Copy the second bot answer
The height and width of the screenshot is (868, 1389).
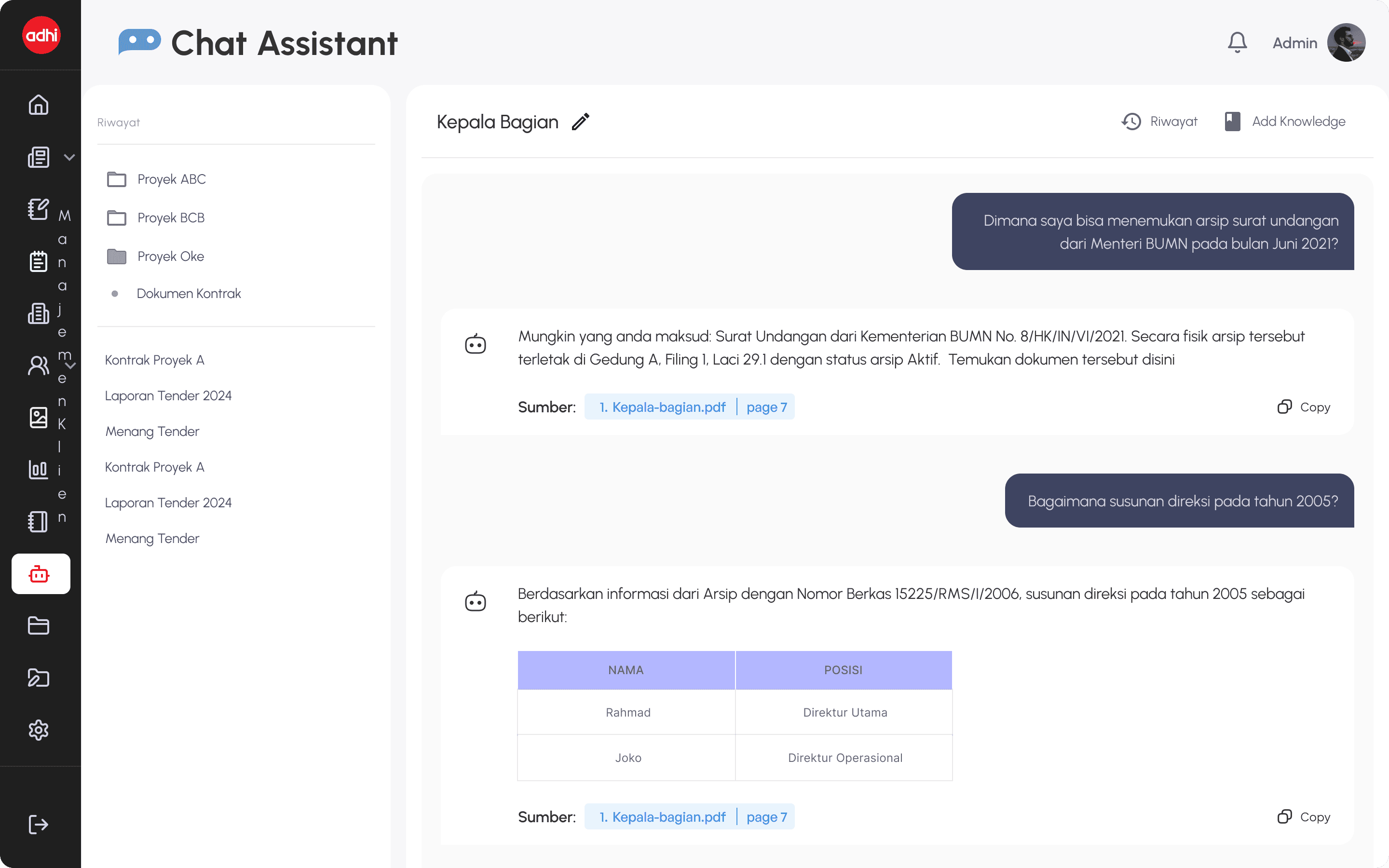point(1304,817)
